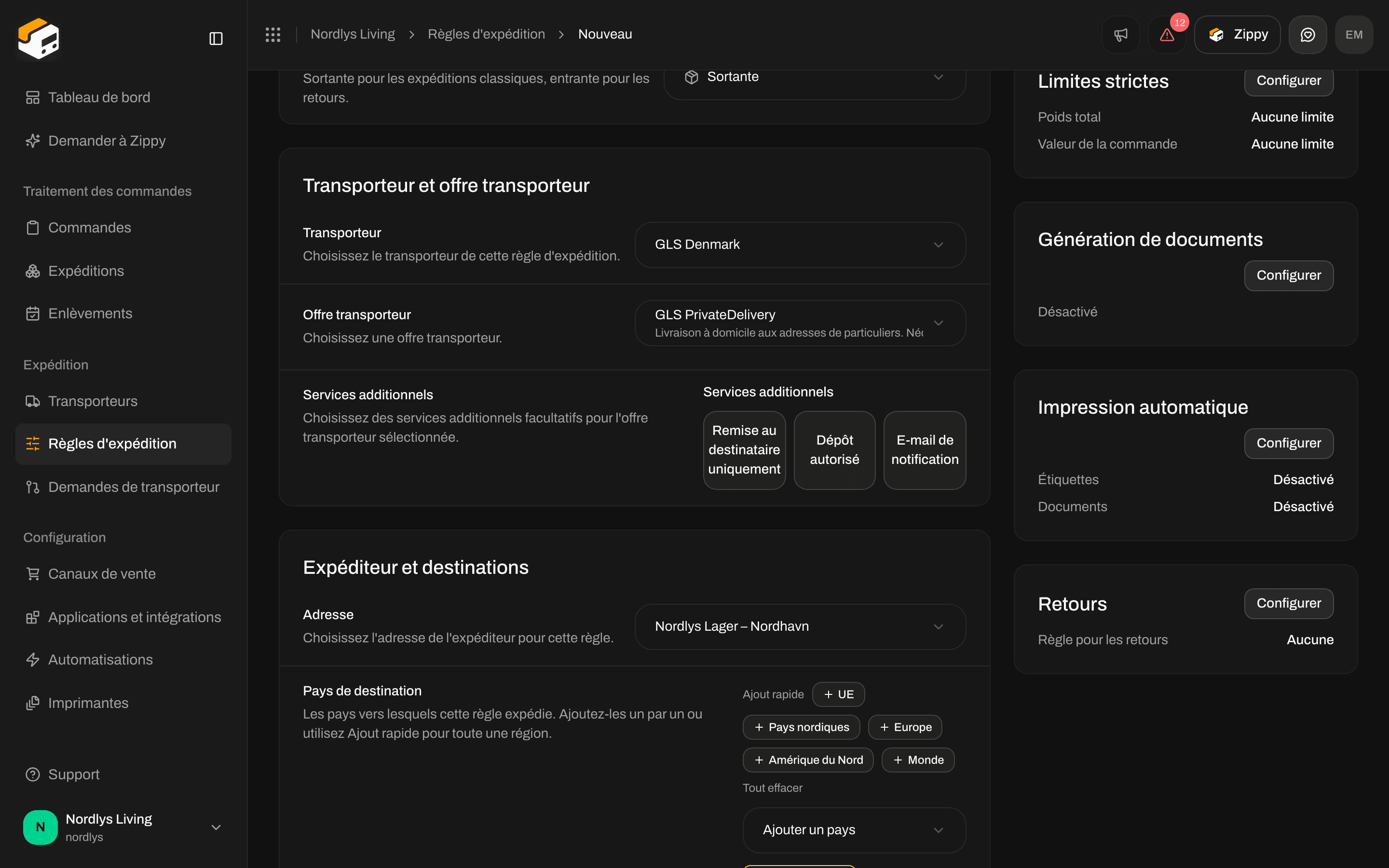Click Configurer for Génération de documents
The height and width of the screenshot is (868, 1389).
(1289, 275)
